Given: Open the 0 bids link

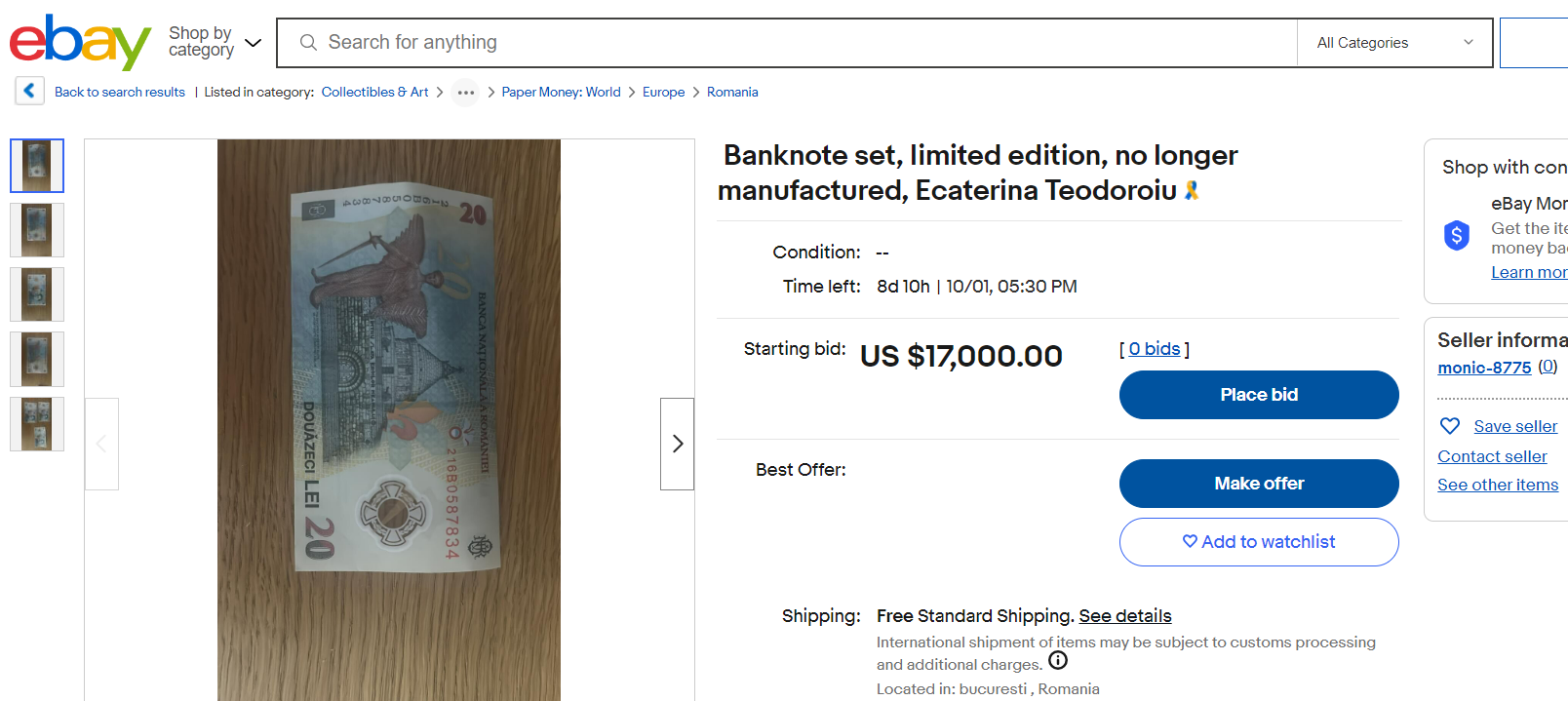Looking at the screenshot, I should point(1155,349).
